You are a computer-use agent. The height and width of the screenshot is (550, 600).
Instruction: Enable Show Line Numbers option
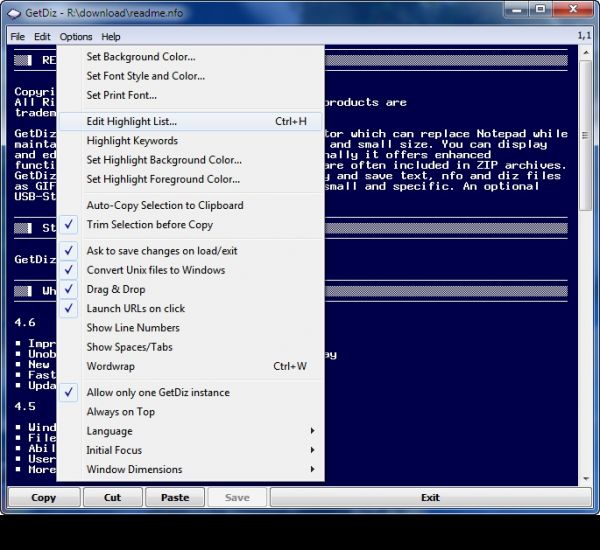click(133, 328)
